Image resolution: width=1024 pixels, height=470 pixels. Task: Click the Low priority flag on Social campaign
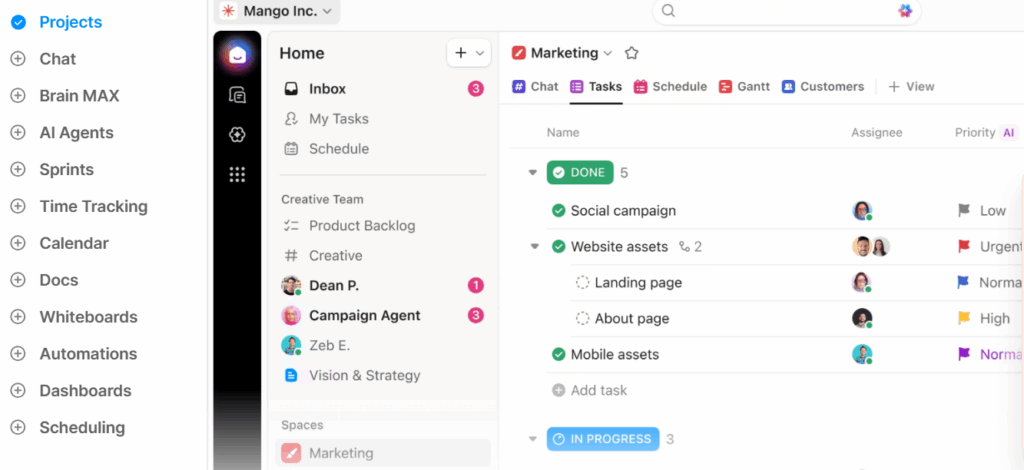pyautogui.click(x=964, y=211)
